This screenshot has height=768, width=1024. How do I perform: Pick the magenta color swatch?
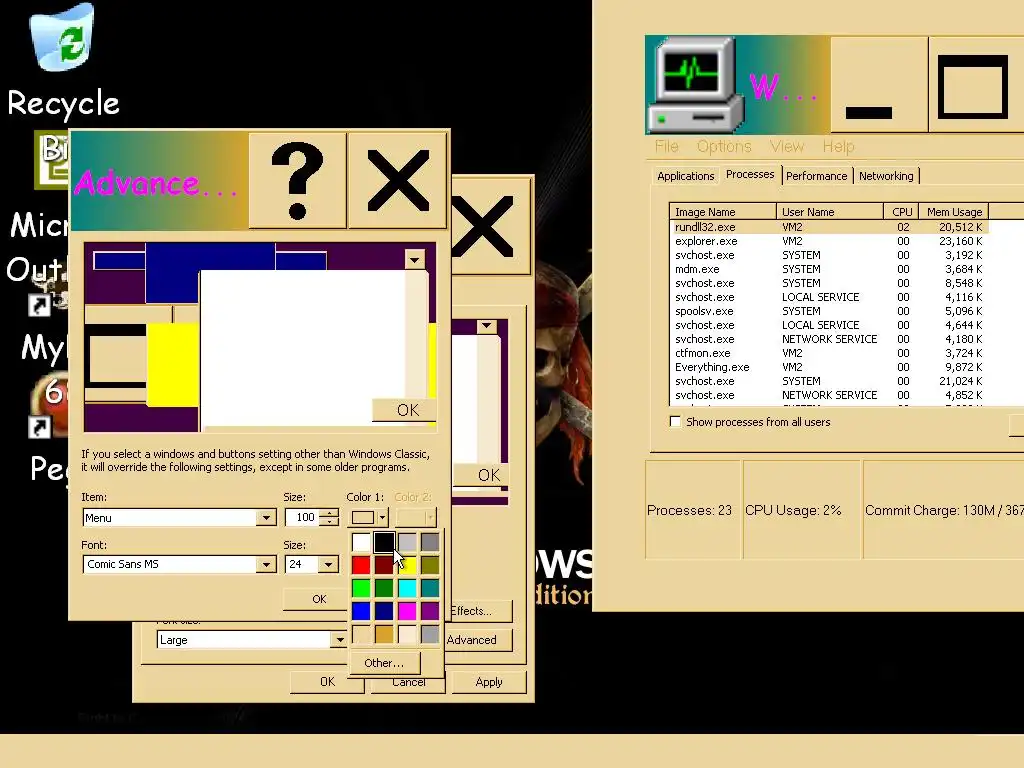click(x=407, y=611)
